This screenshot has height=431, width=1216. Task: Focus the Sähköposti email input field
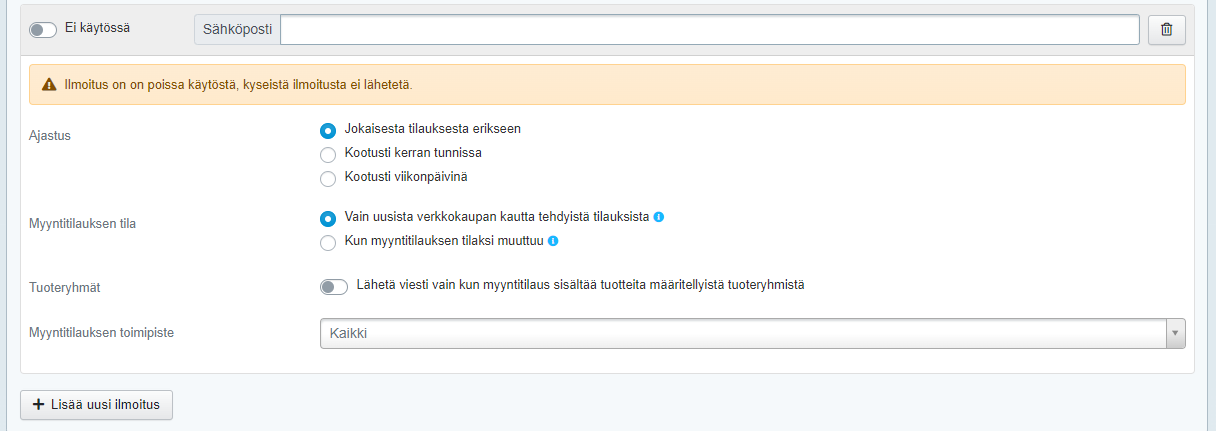point(709,30)
